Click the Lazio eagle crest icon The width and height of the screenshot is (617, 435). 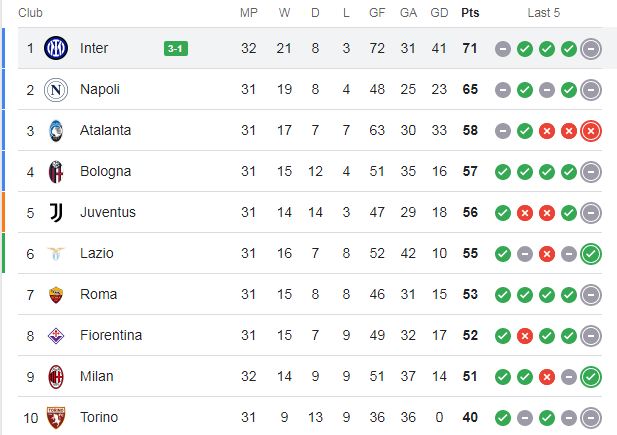(56, 254)
